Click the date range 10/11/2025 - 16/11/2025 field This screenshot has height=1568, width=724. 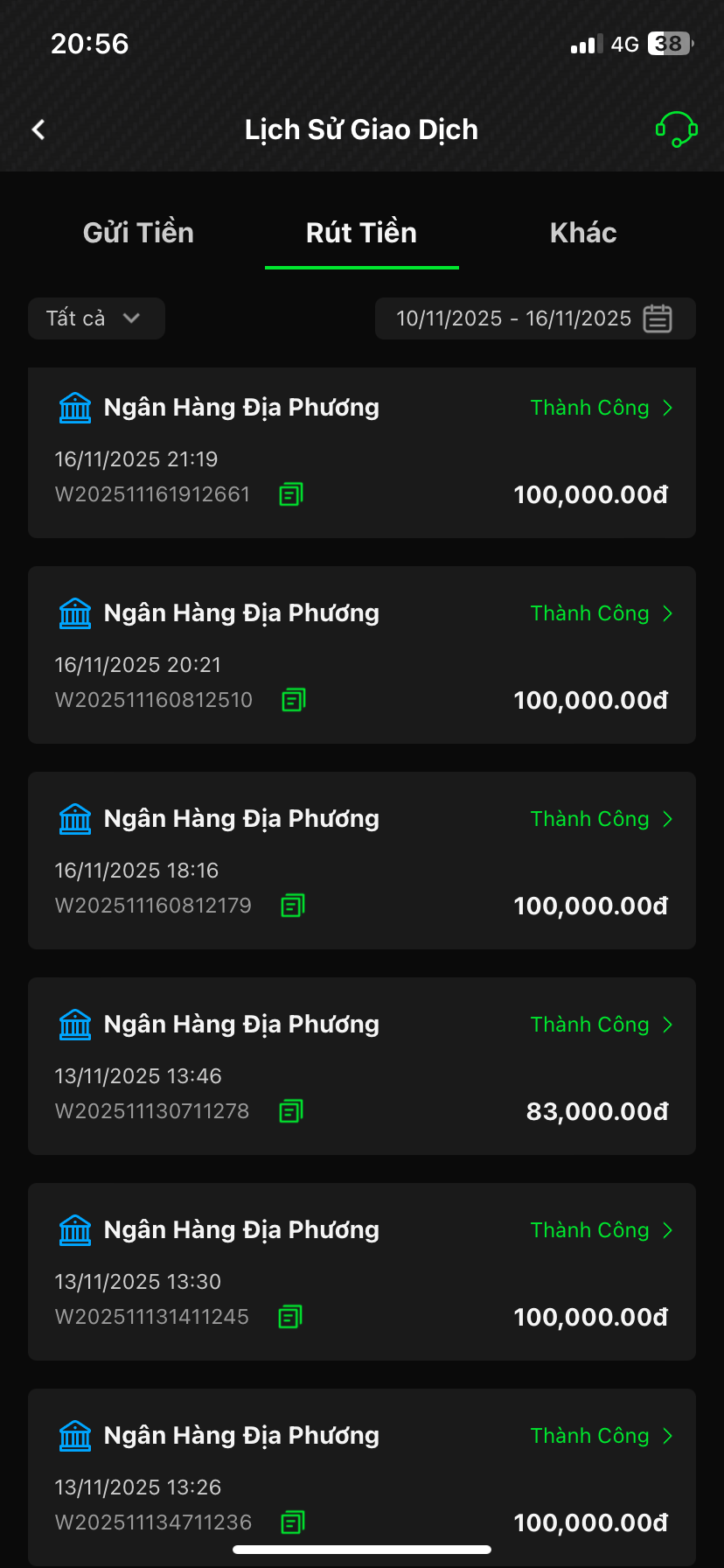point(513,318)
